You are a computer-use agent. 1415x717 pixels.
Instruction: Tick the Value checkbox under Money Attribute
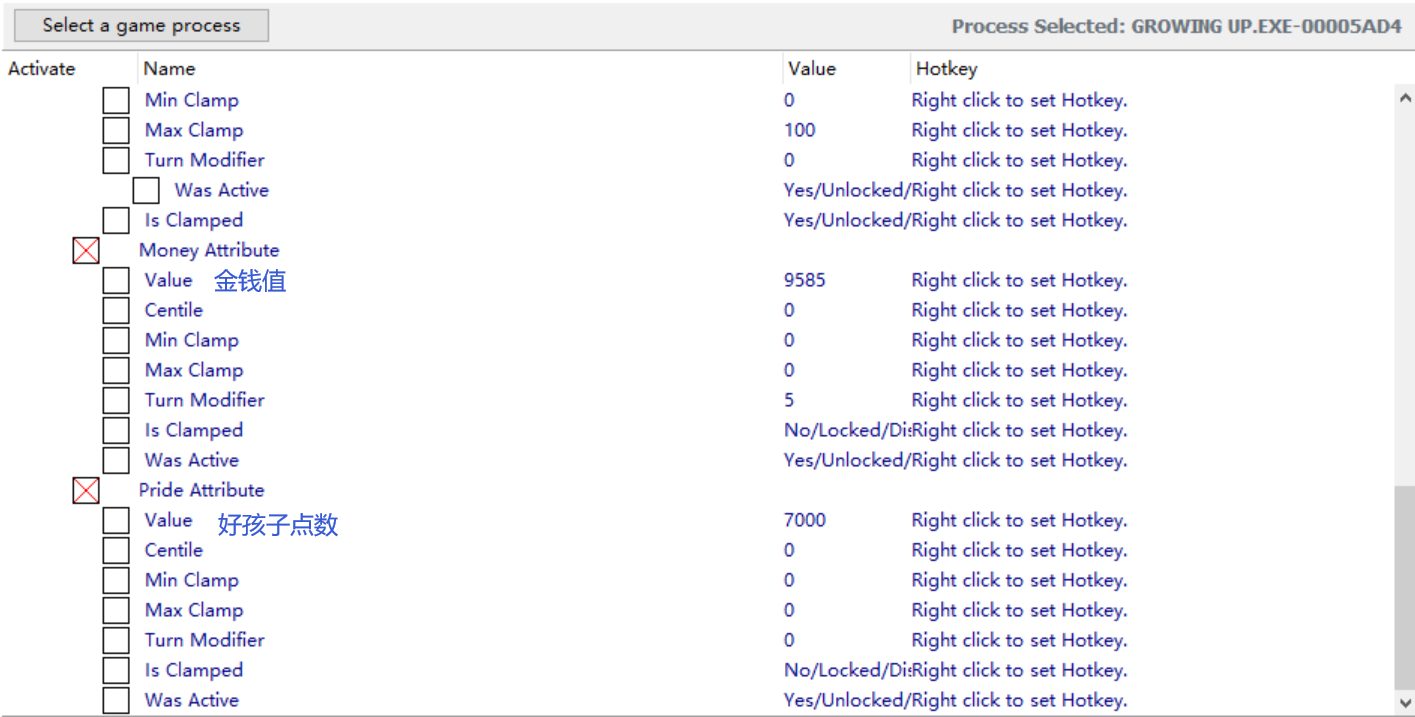coord(116,281)
